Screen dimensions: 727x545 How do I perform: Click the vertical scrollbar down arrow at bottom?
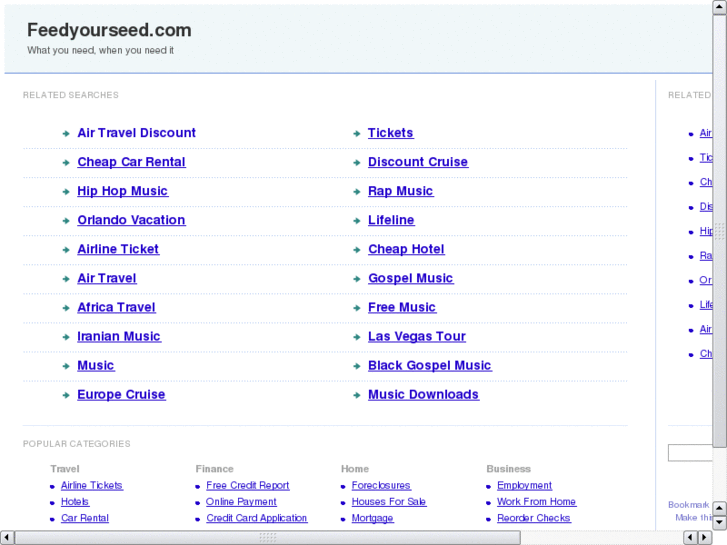point(720,523)
